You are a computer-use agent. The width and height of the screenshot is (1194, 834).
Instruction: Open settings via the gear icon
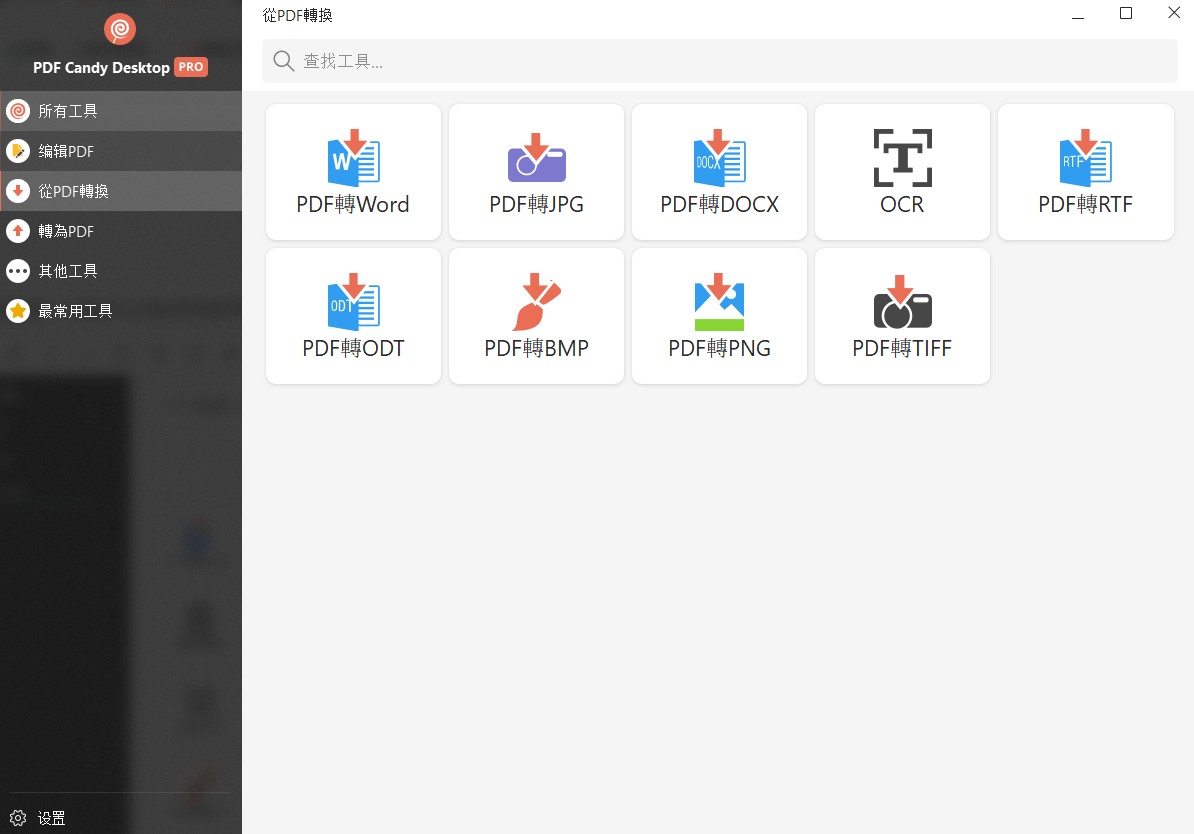coord(16,817)
